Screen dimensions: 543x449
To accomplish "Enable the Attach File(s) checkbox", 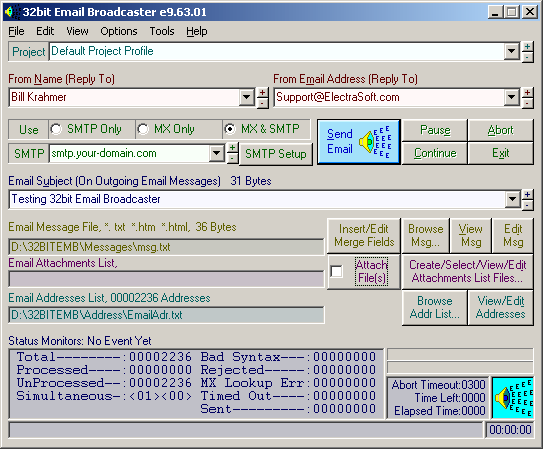I will click(x=336, y=271).
